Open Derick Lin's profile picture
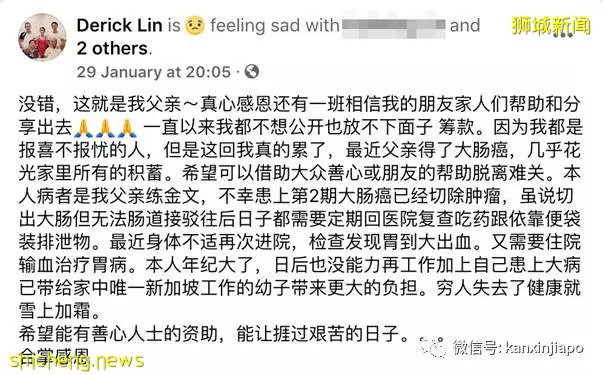 (x=42, y=37)
